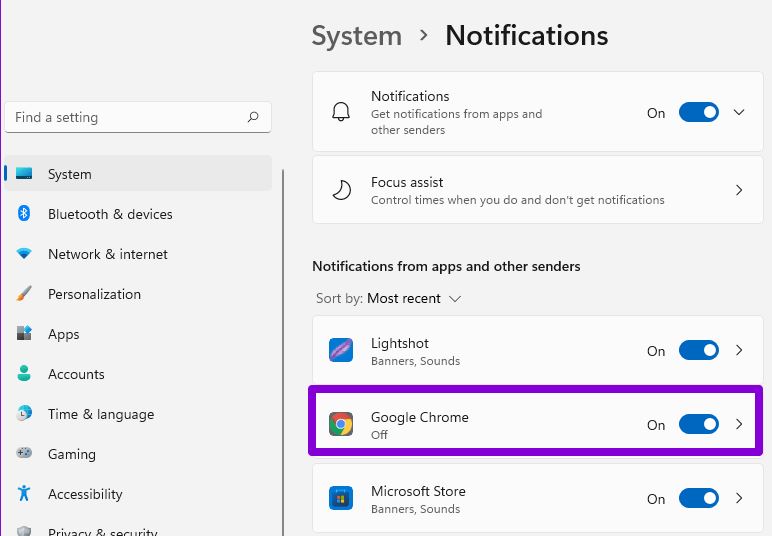Image resolution: width=772 pixels, height=536 pixels.
Task: Click the Apps icon in sidebar
Action: pyautogui.click(x=24, y=333)
